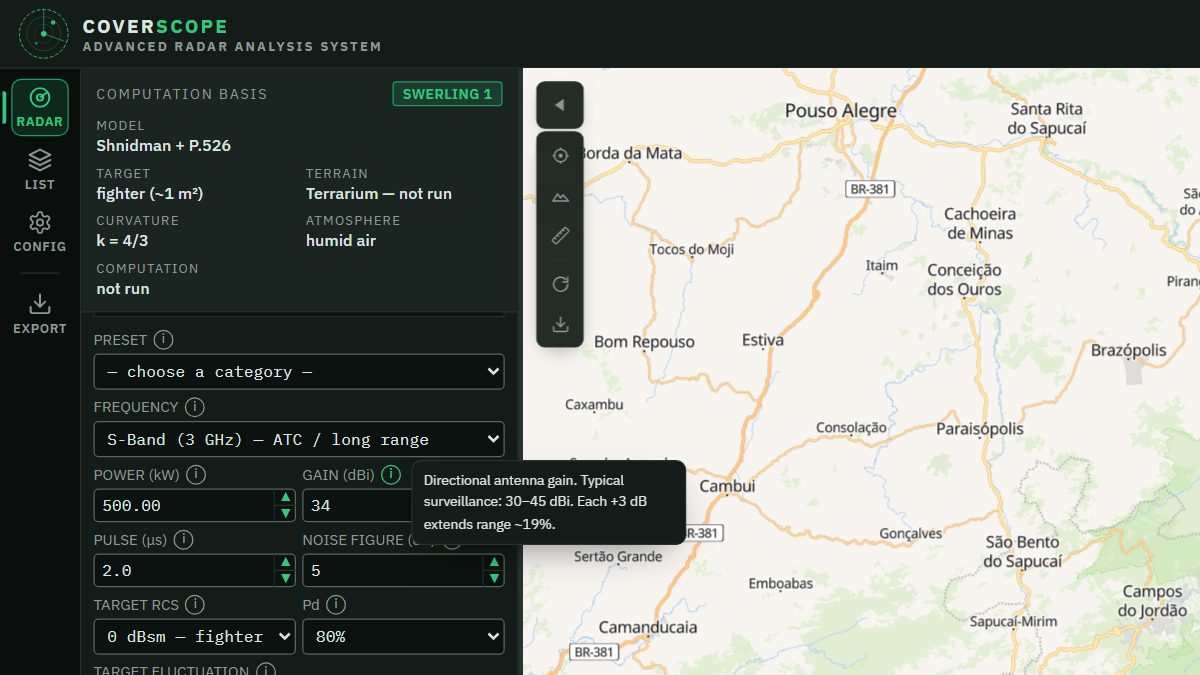Click the 'fighter (~1 m²)' target value
The image size is (1200, 675).
[149, 193]
